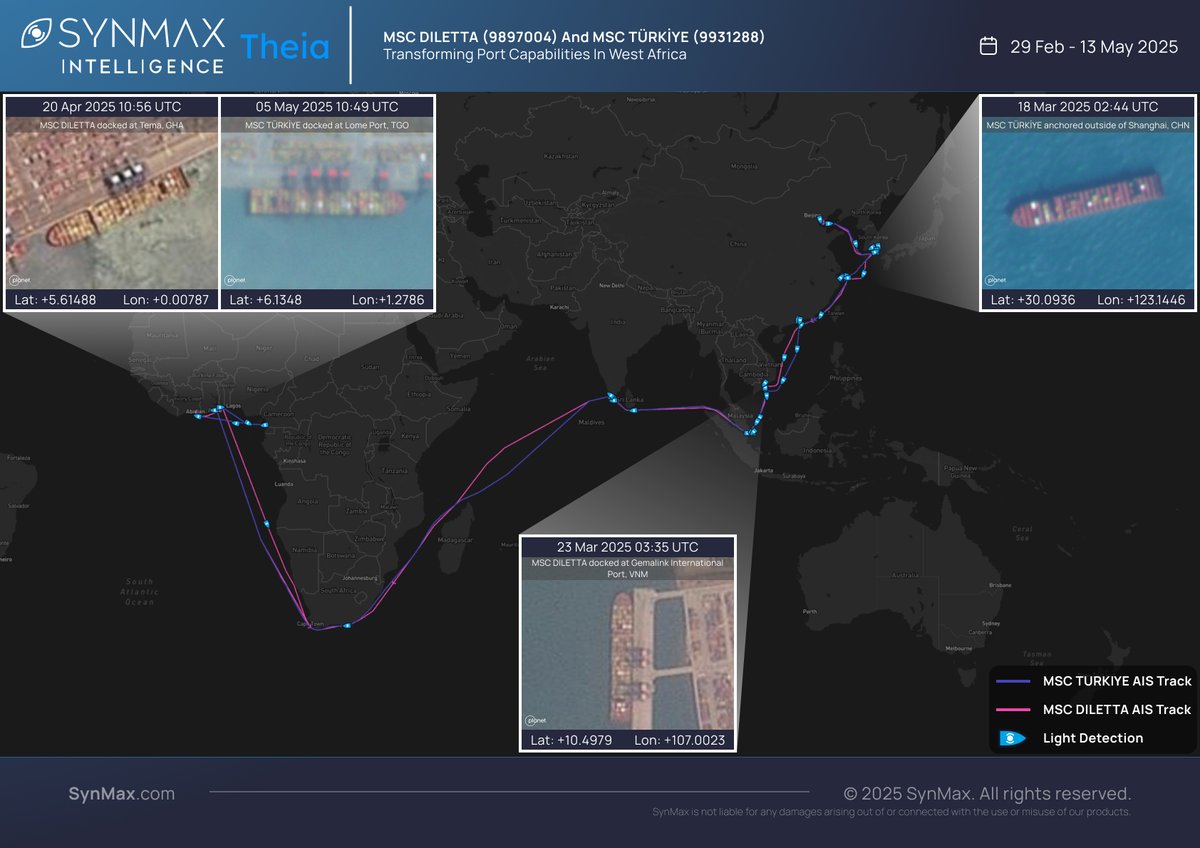Click the 'Melbourne' city label

[x=959, y=649]
